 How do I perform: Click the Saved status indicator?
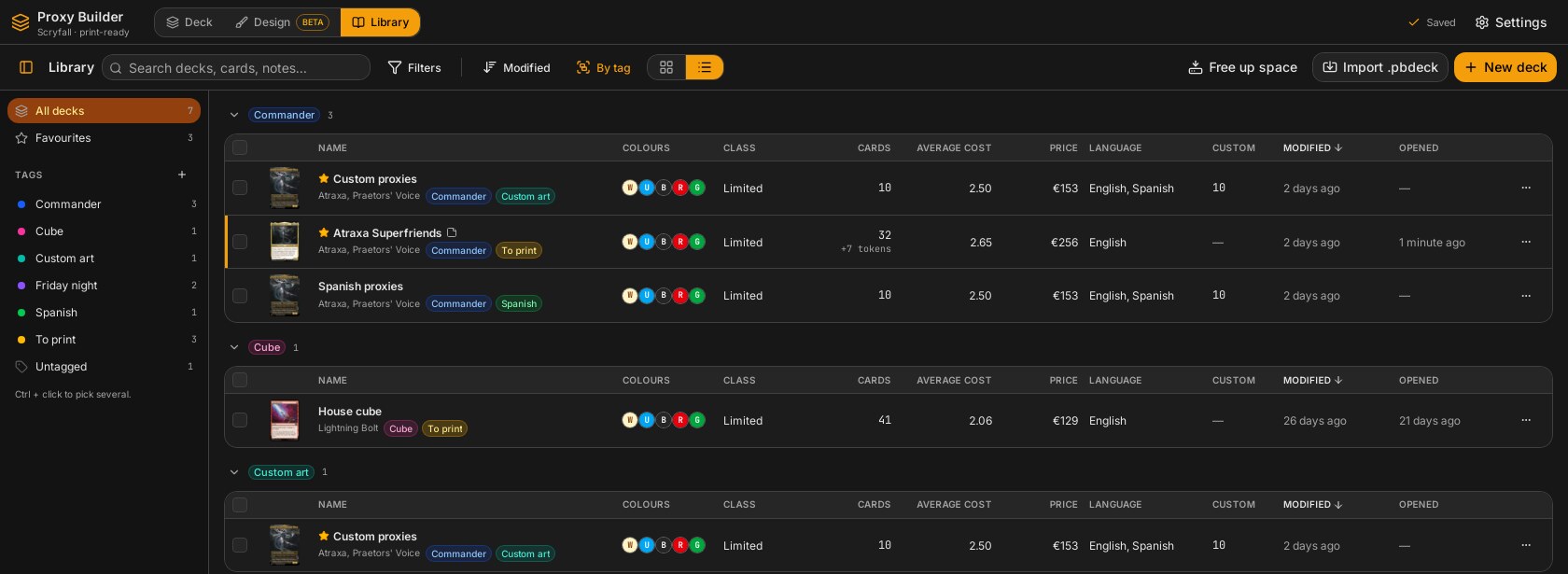[1432, 22]
